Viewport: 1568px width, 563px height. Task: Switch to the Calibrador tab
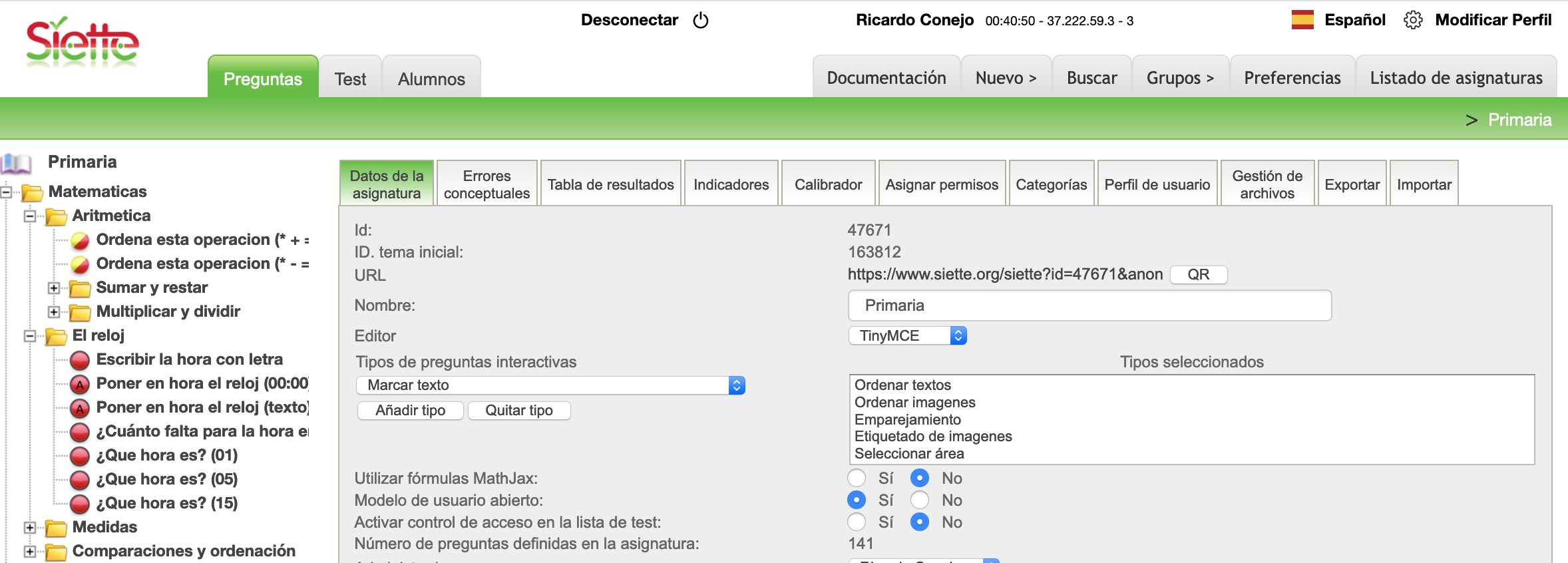click(x=828, y=184)
